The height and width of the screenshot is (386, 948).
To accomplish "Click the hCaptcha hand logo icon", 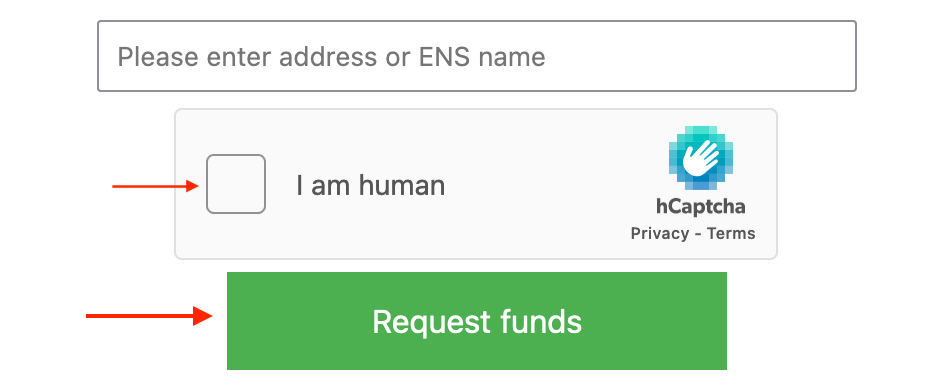I will (x=700, y=158).
